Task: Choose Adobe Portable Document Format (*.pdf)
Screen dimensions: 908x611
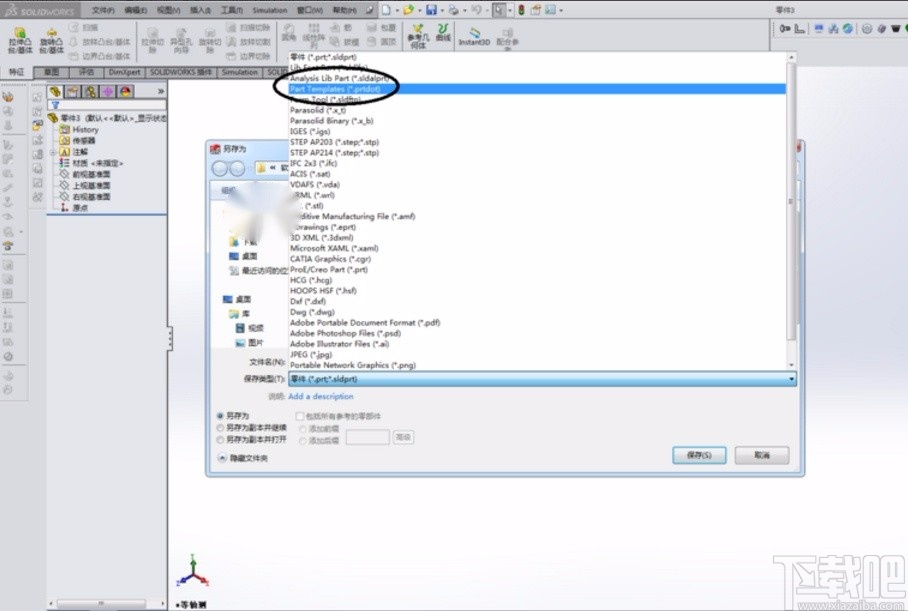Action: pos(365,323)
